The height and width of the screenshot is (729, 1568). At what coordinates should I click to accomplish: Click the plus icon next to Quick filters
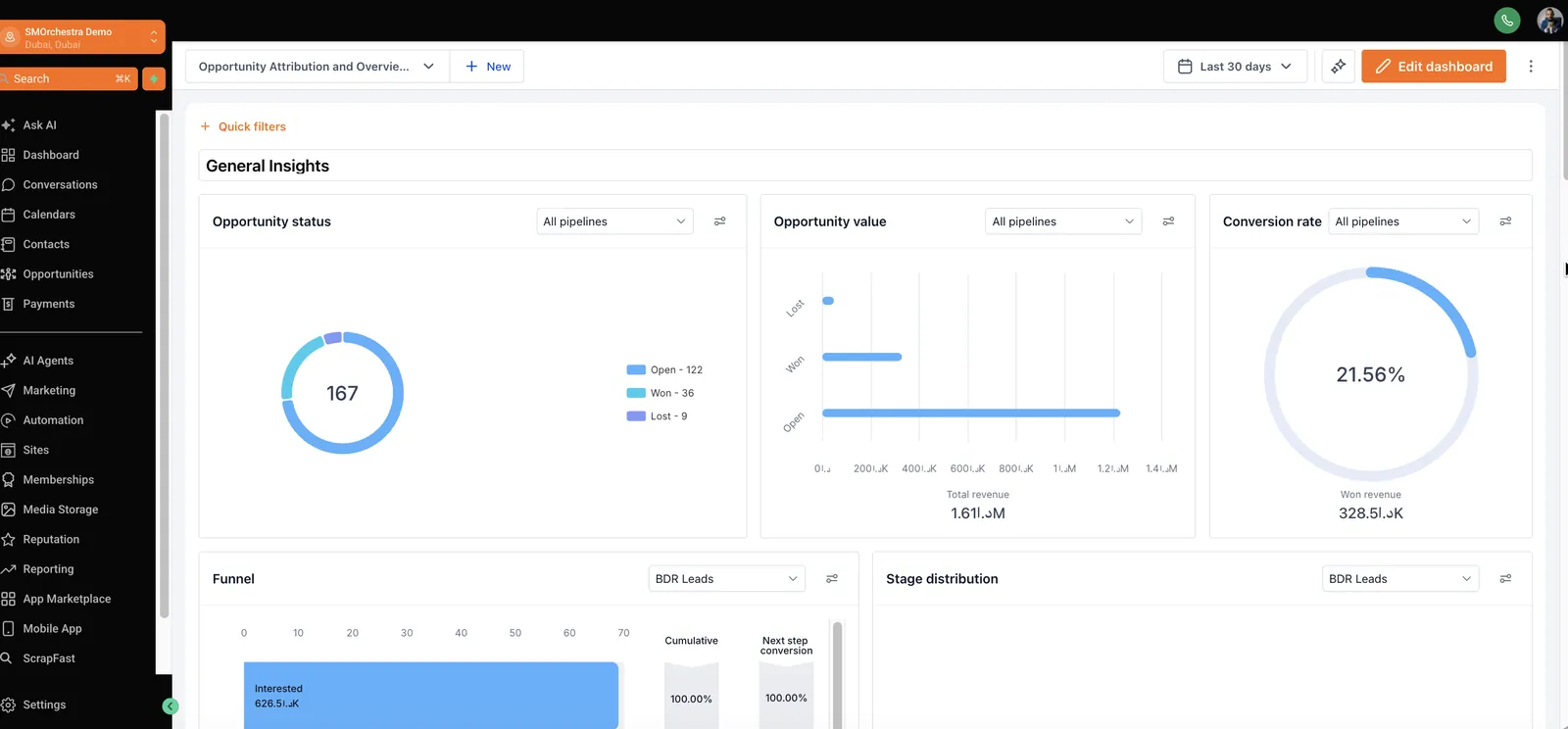[x=205, y=126]
